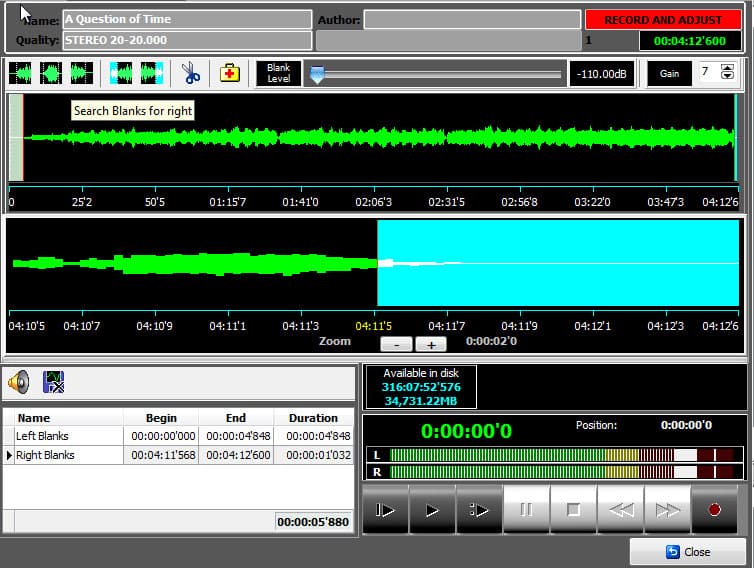Click the cyan selected region in zoomed waveform
This screenshot has height=569, width=754.
click(x=558, y=263)
